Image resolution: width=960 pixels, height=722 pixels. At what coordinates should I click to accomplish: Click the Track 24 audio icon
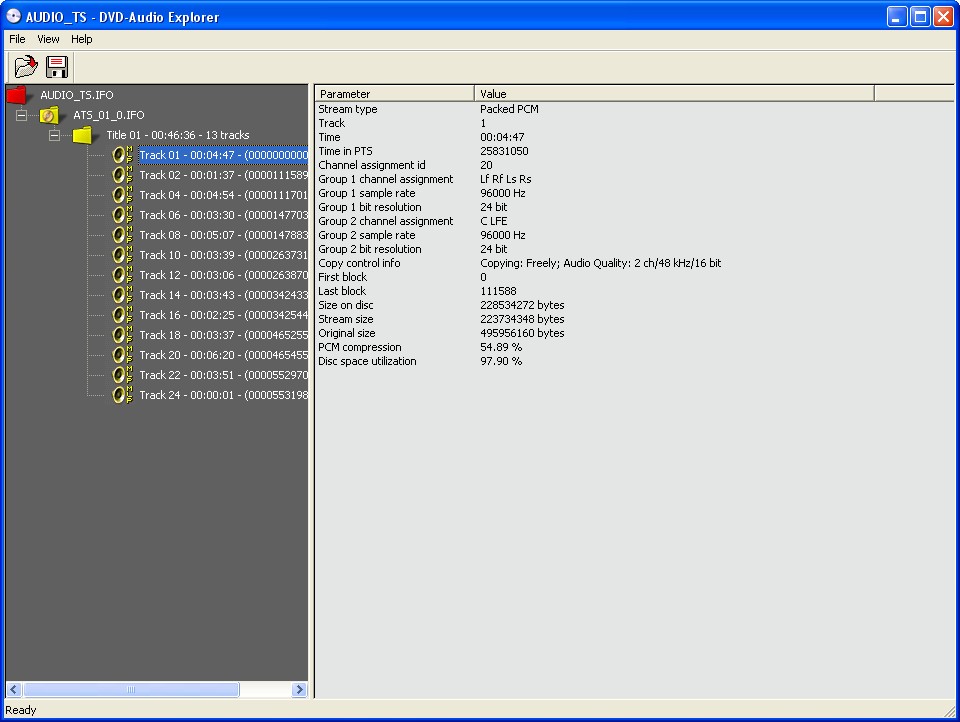coord(122,395)
